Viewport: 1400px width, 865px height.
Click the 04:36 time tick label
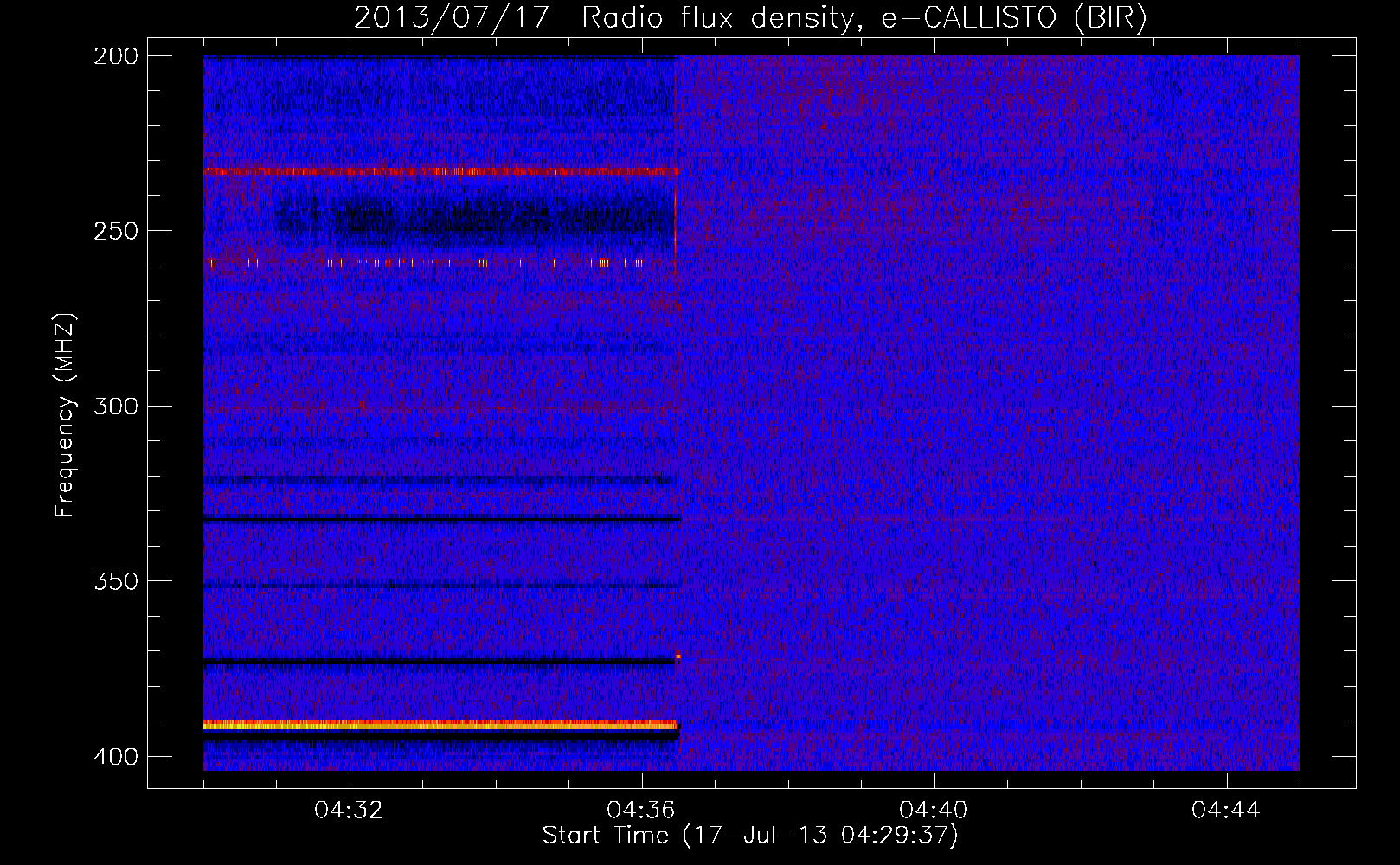(x=642, y=810)
